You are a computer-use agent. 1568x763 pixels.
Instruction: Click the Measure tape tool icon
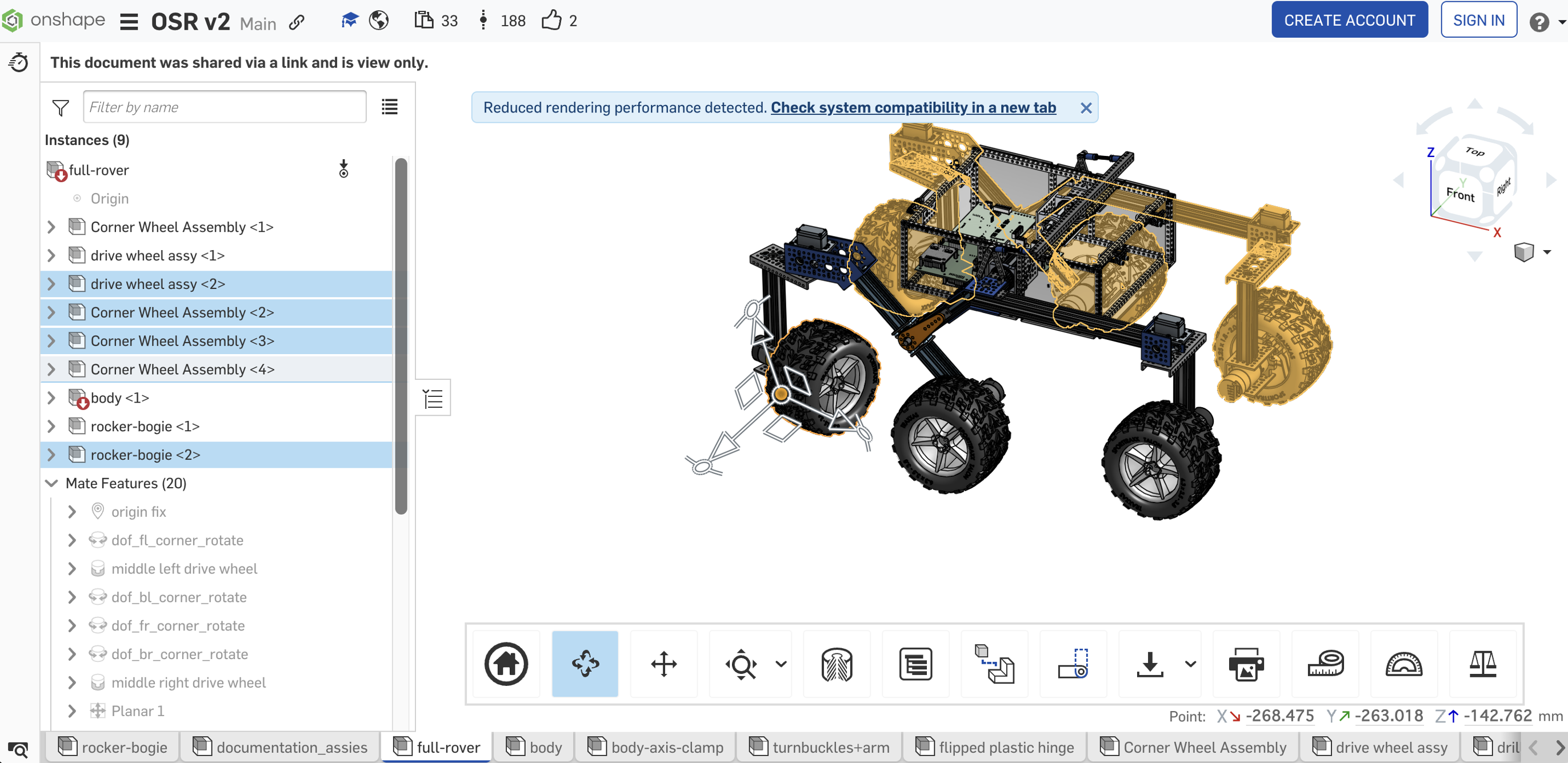click(1325, 664)
